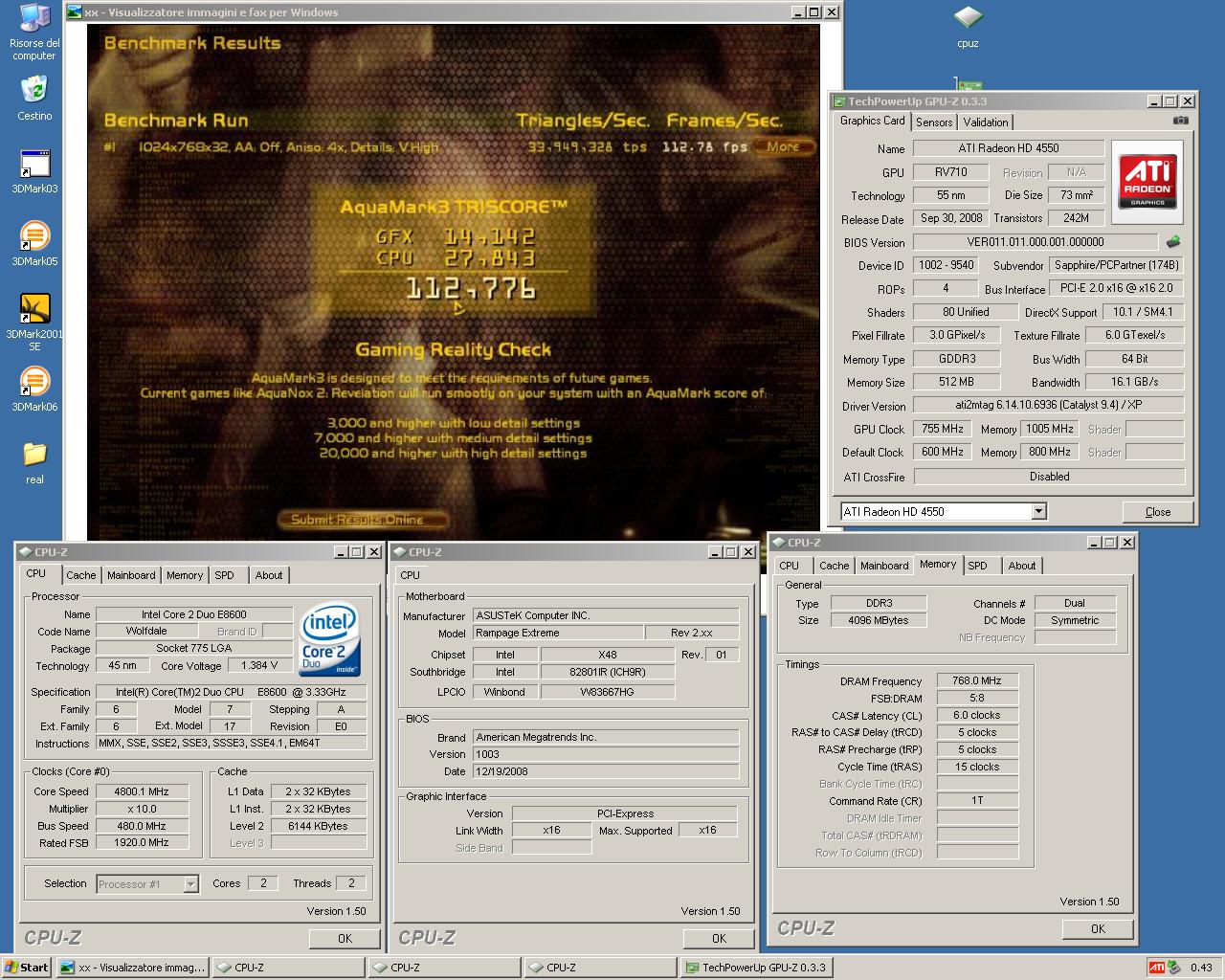Open the cpuz desktop shortcut

[x=968, y=27]
